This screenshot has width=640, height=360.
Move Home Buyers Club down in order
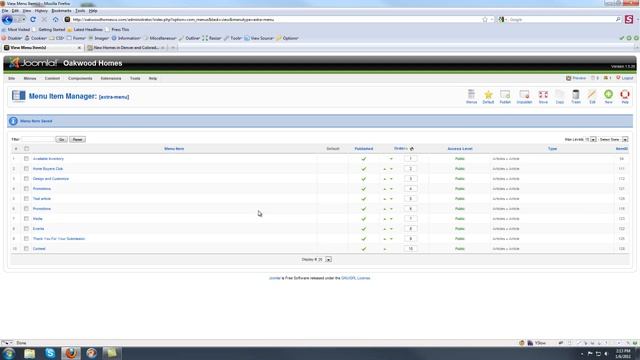[391, 169]
